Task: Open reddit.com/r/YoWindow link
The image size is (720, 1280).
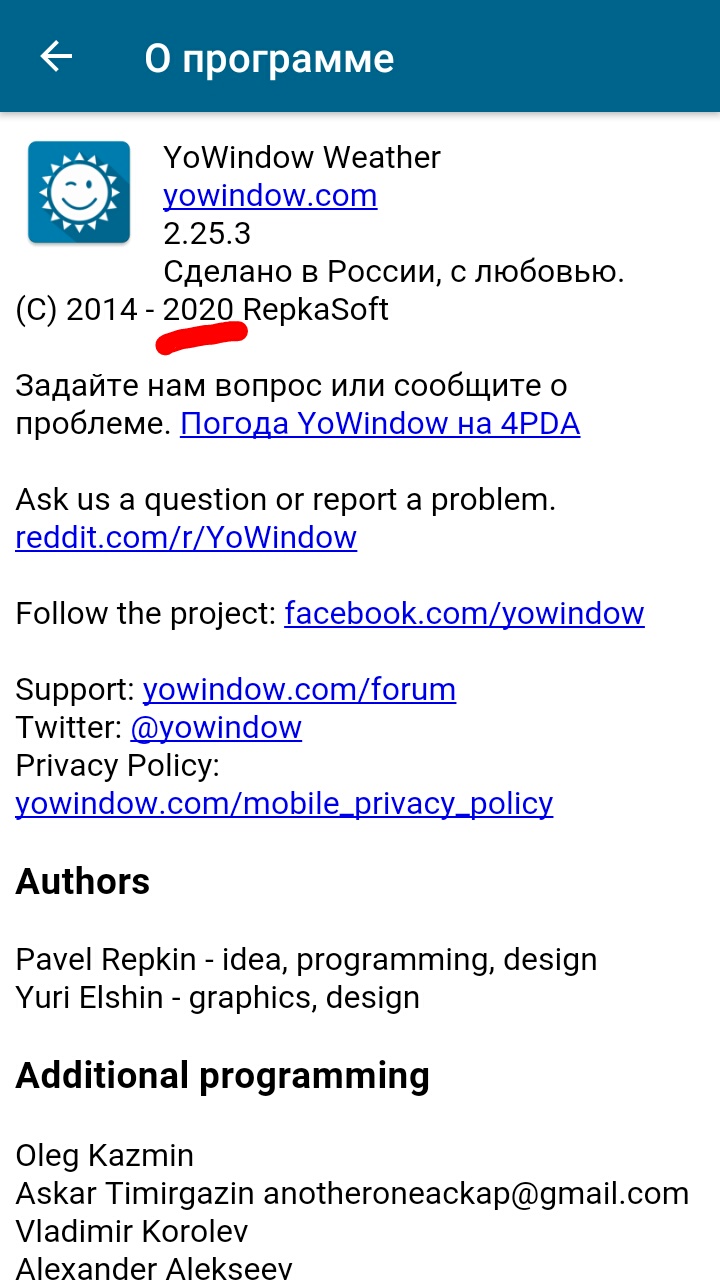Action: point(186,538)
